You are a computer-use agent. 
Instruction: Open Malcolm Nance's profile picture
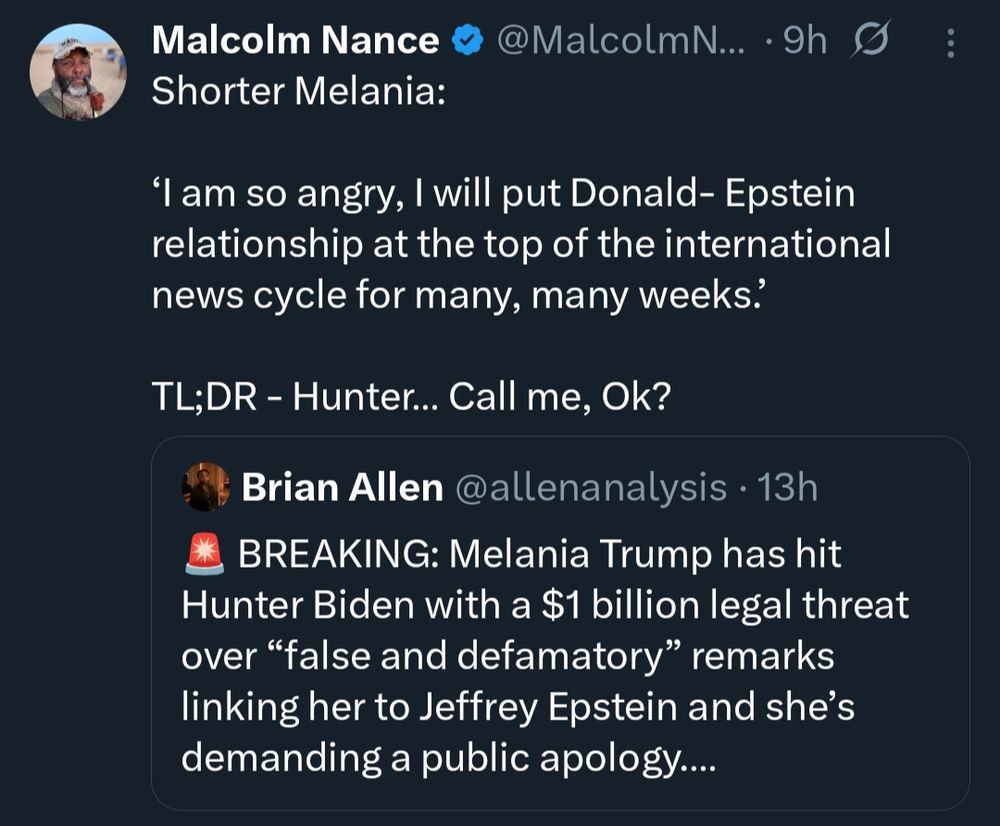coord(78,72)
